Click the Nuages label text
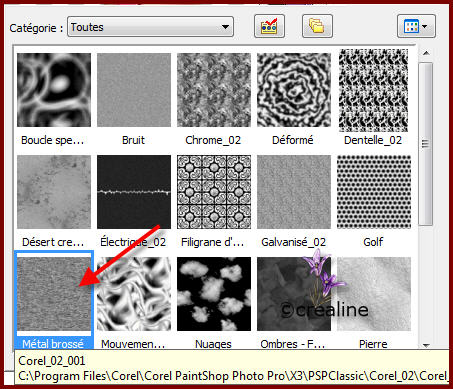Image resolution: width=453 pixels, height=389 pixels. (213, 344)
